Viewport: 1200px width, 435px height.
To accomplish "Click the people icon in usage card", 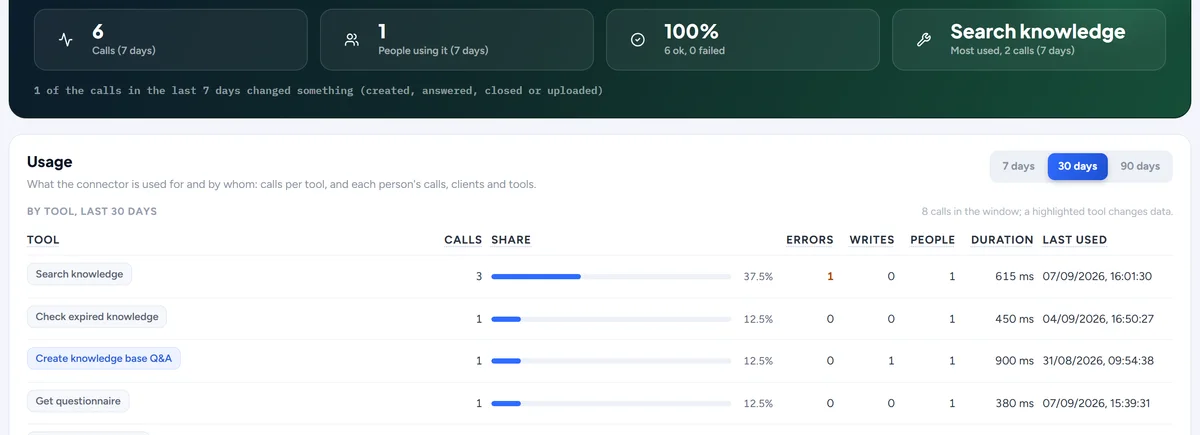I will point(352,40).
